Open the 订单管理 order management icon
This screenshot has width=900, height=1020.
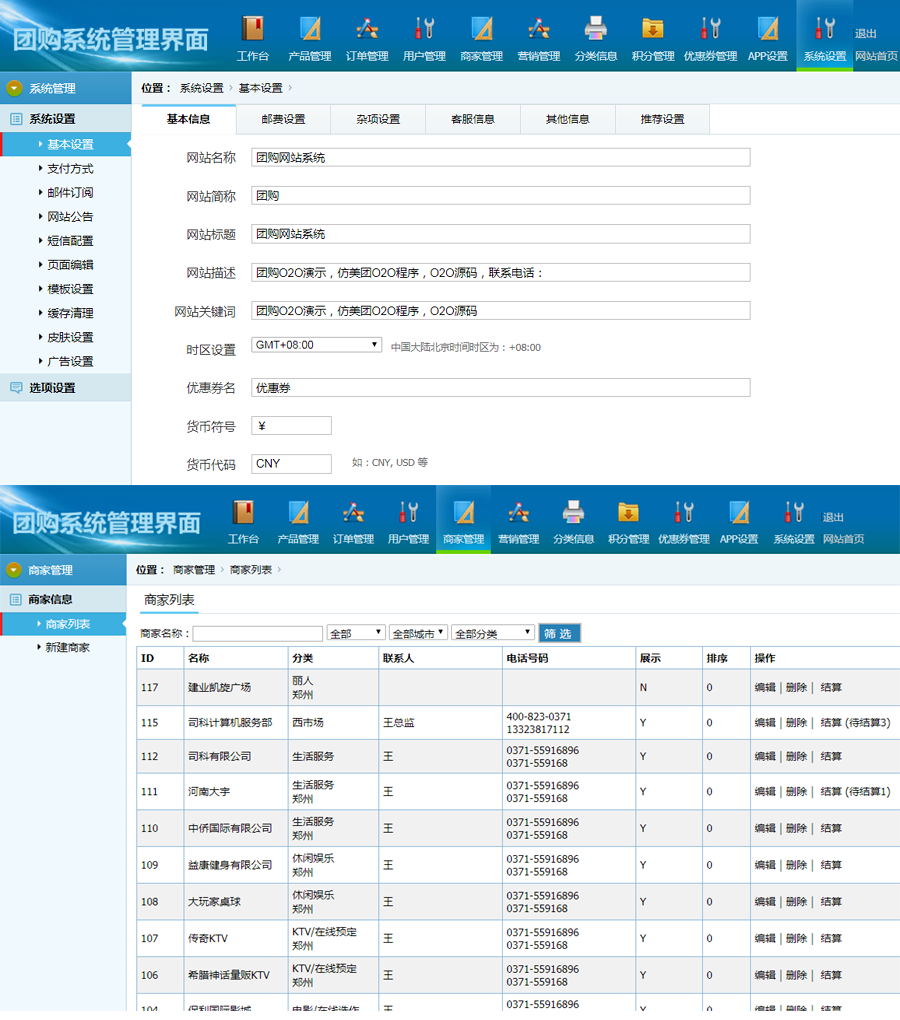(x=367, y=37)
